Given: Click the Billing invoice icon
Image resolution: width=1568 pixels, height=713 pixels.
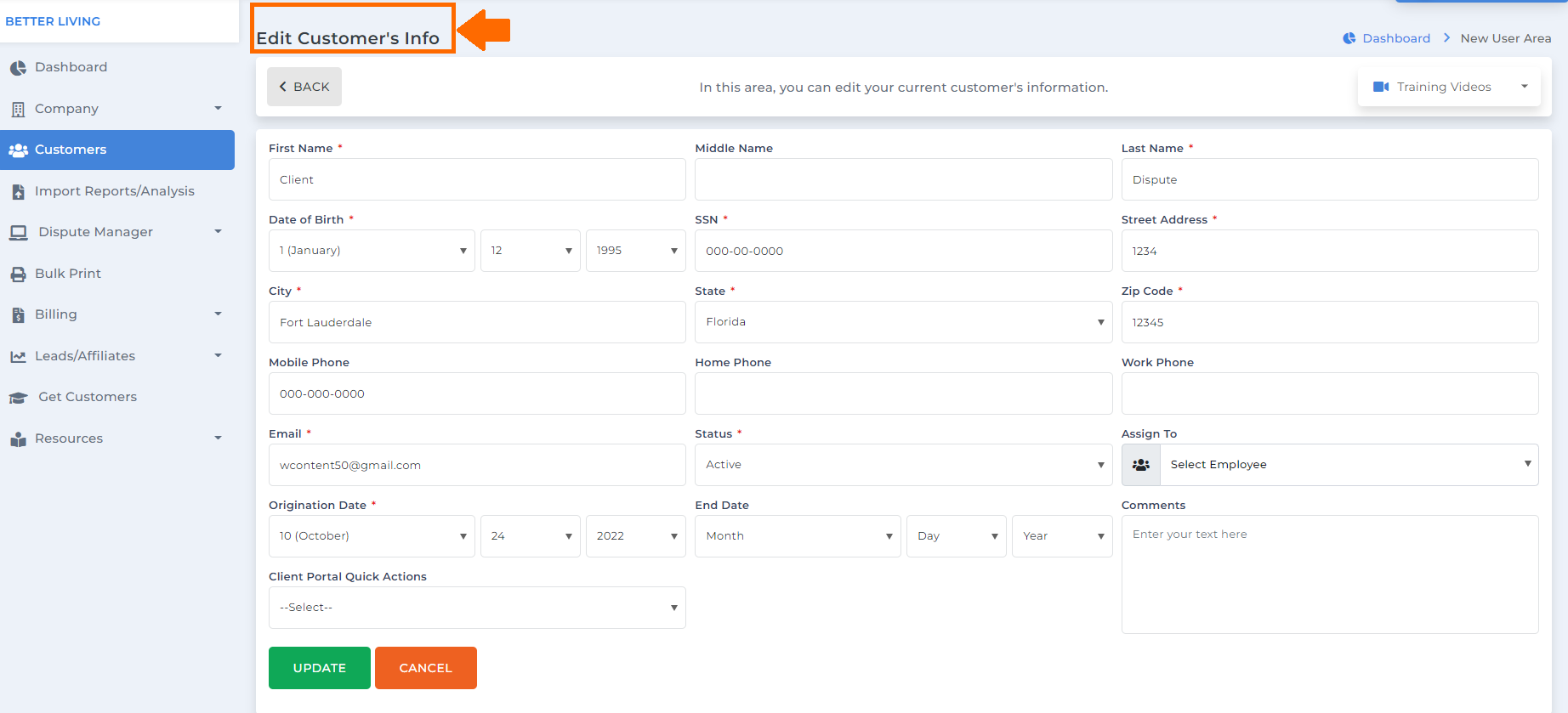Looking at the screenshot, I should pos(18,315).
